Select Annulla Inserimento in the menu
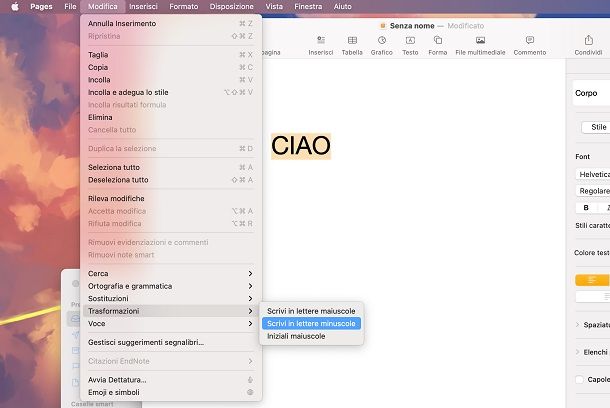Image resolution: width=610 pixels, height=408 pixels. pos(170,23)
